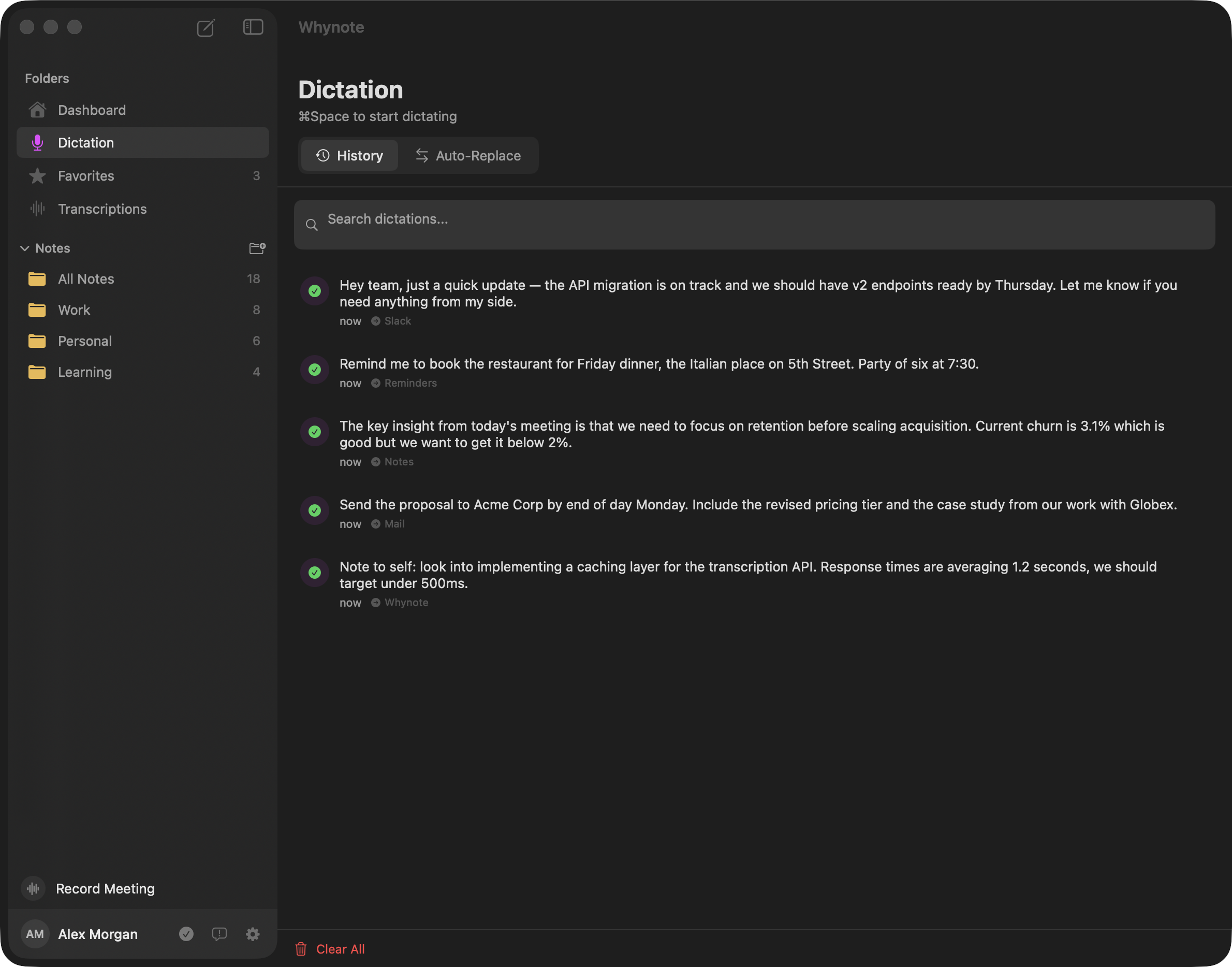Click green check icon on caching note
This screenshot has height=967, width=1232.
point(315,573)
